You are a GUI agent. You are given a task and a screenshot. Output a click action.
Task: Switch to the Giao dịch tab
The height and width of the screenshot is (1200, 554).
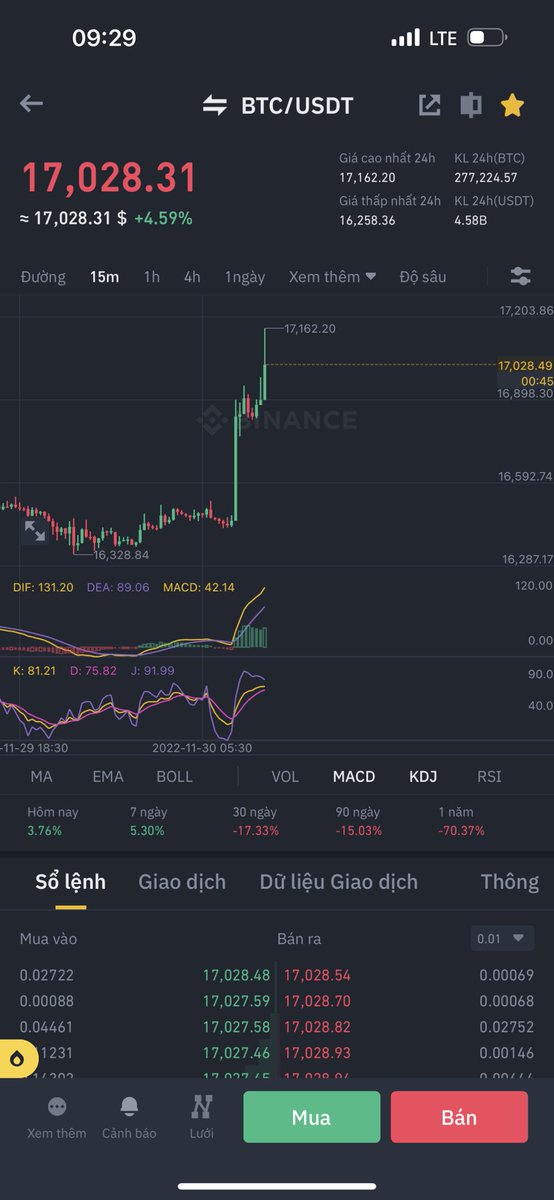pyautogui.click(x=182, y=882)
